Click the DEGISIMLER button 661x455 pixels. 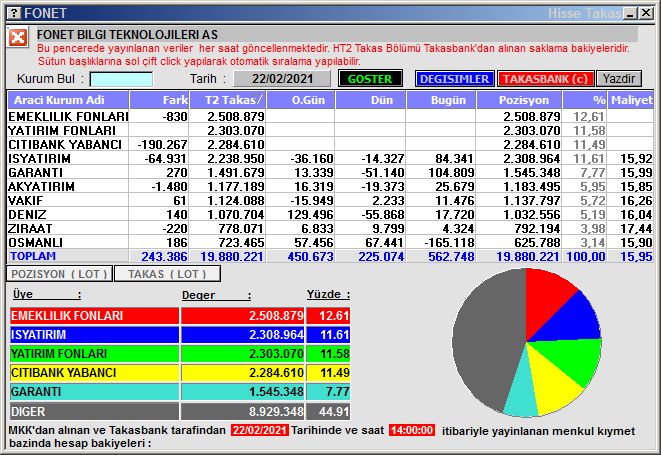click(x=454, y=79)
